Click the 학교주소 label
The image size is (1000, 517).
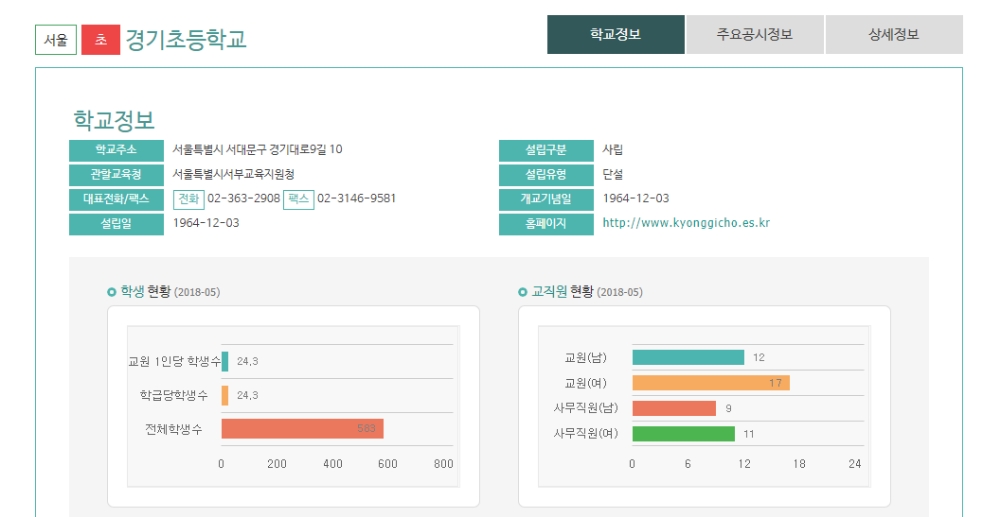[x=116, y=150]
